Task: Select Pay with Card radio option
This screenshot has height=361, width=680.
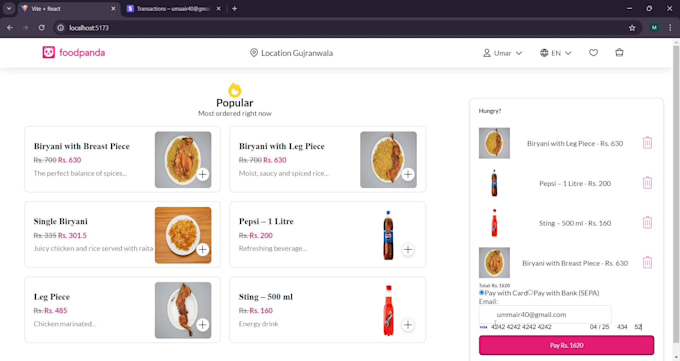Action: [481, 293]
